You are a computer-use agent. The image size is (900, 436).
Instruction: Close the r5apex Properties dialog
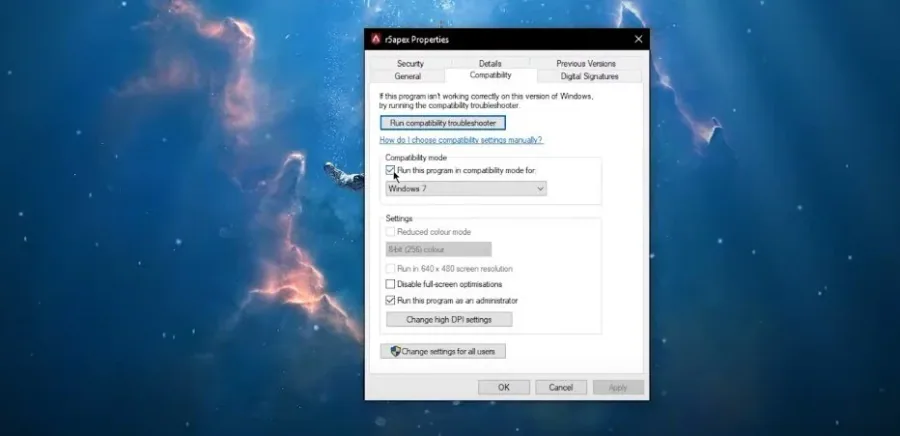[x=638, y=39]
